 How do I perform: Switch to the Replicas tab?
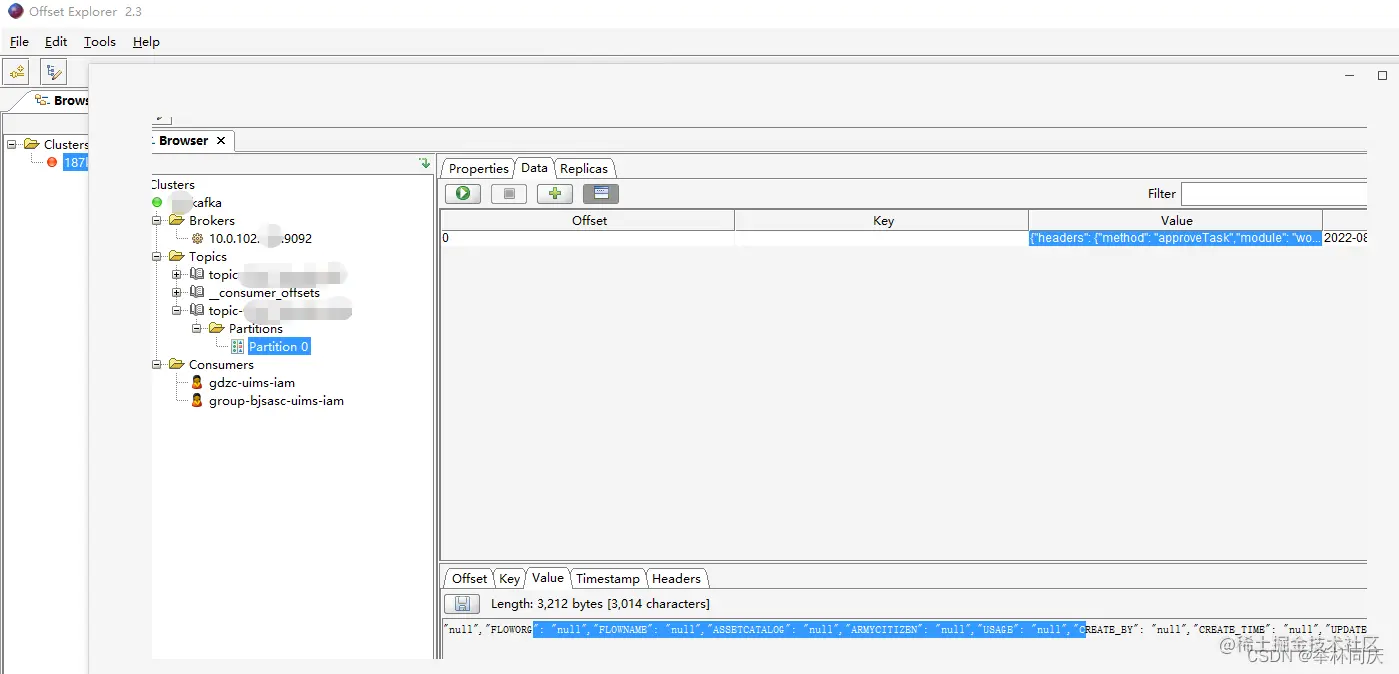(584, 169)
